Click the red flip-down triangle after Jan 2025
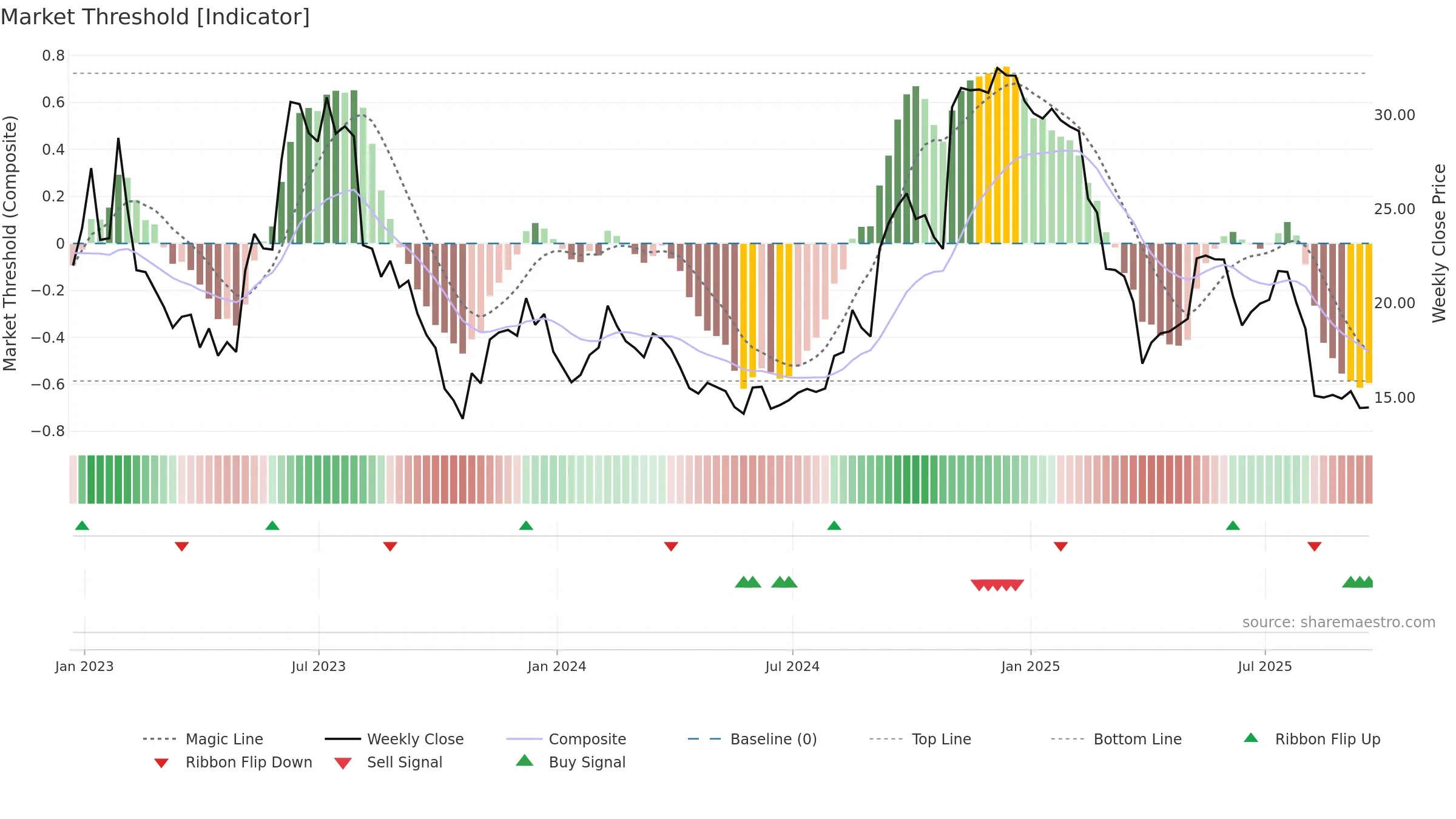 1060,547
